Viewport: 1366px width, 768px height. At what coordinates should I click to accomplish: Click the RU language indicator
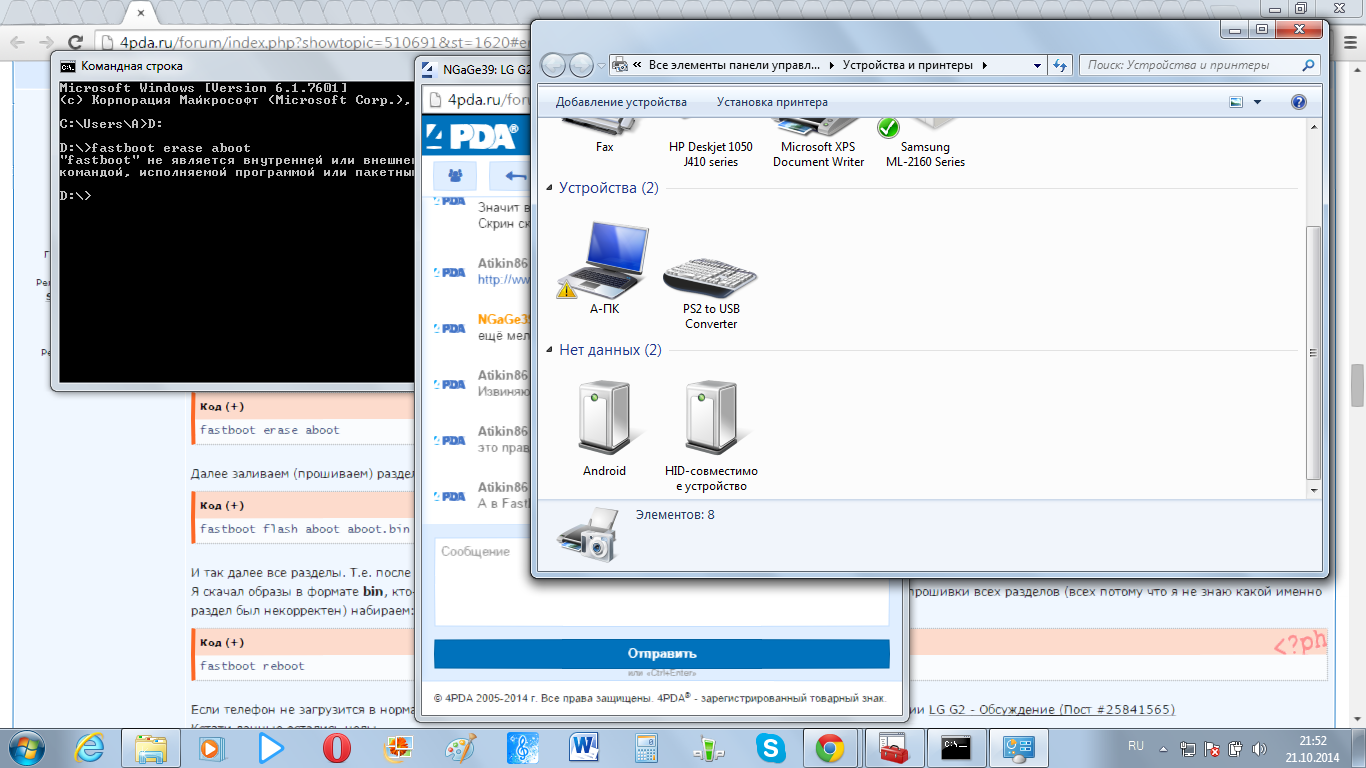(1136, 746)
